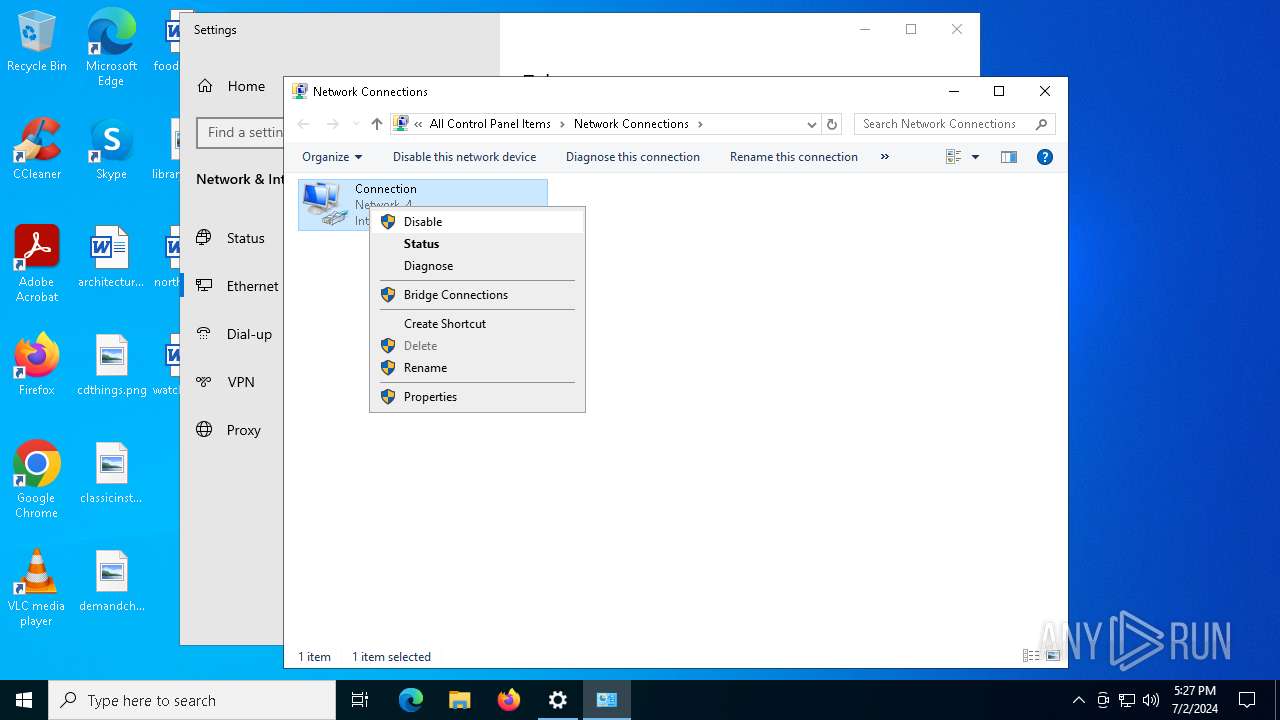Click the network connection adapter icon
Image resolution: width=1280 pixels, height=720 pixels.
pyautogui.click(x=325, y=204)
